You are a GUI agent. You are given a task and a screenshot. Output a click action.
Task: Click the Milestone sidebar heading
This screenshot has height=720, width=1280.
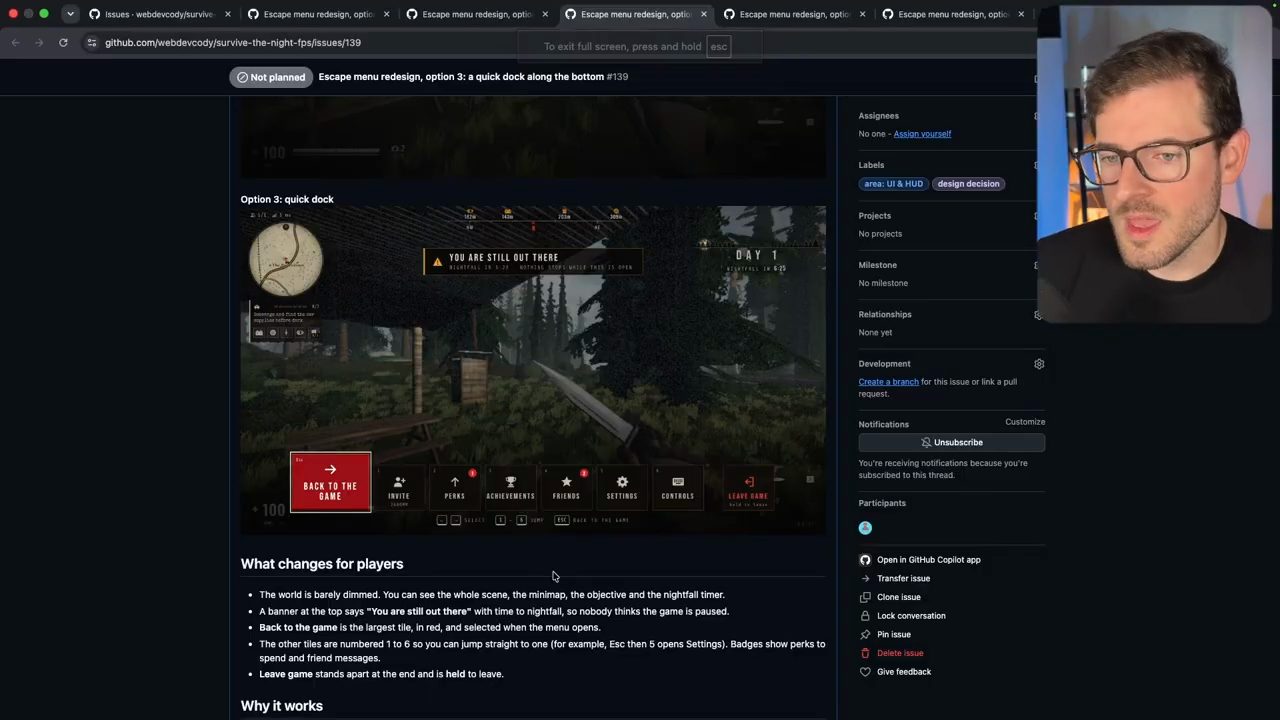tap(877, 265)
